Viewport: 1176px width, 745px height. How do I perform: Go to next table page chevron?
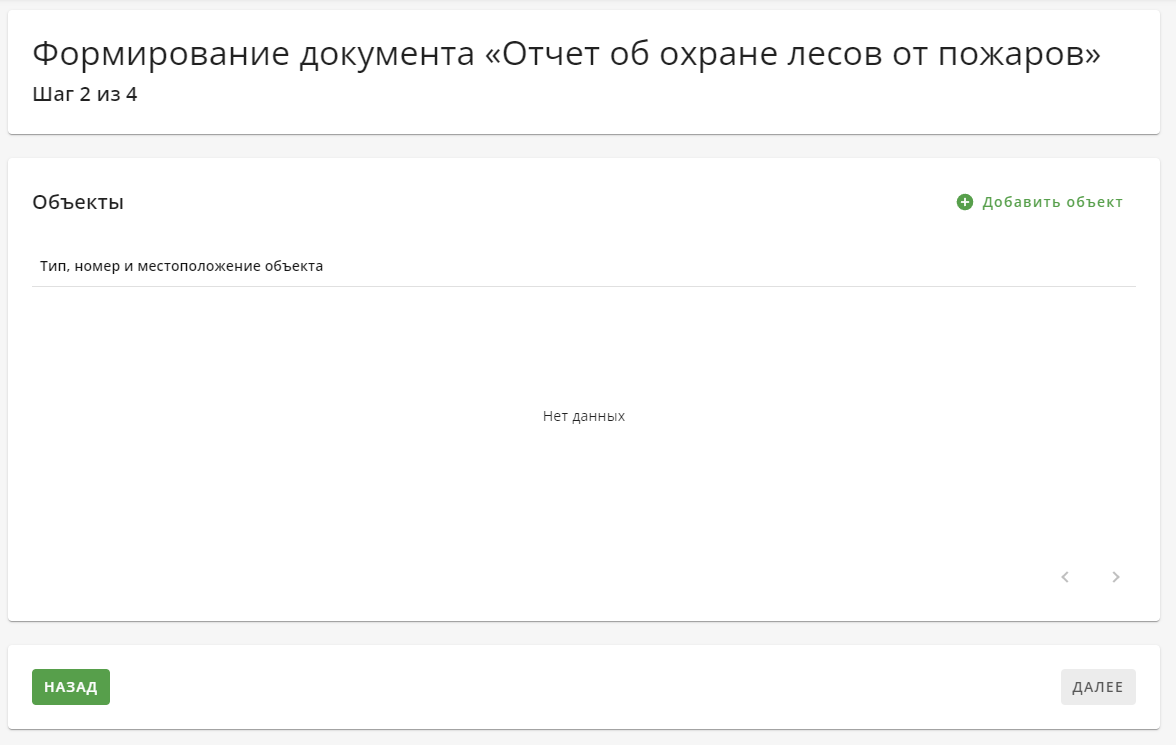click(x=1116, y=577)
